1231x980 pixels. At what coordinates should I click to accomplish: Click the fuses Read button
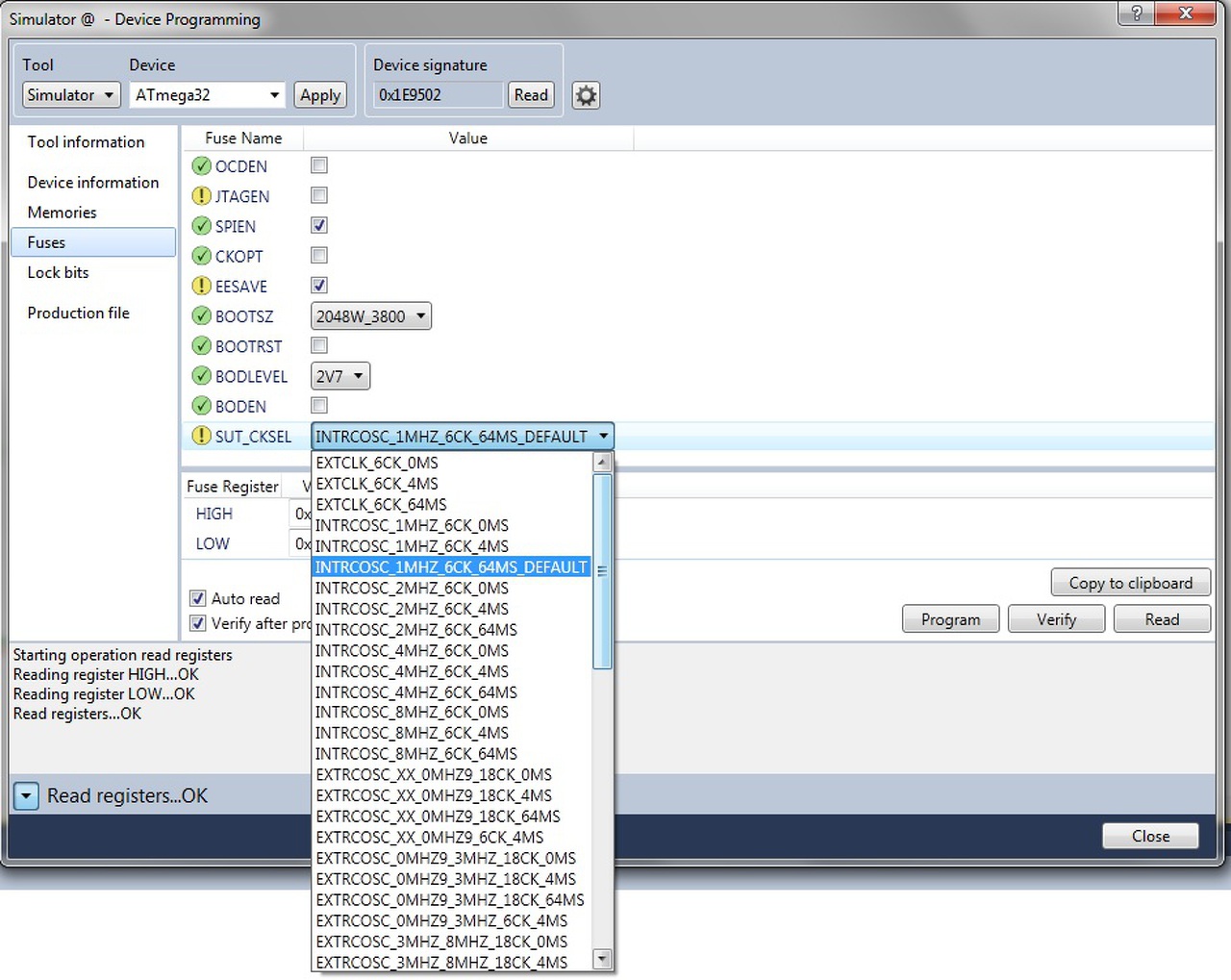click(1162, 619)
